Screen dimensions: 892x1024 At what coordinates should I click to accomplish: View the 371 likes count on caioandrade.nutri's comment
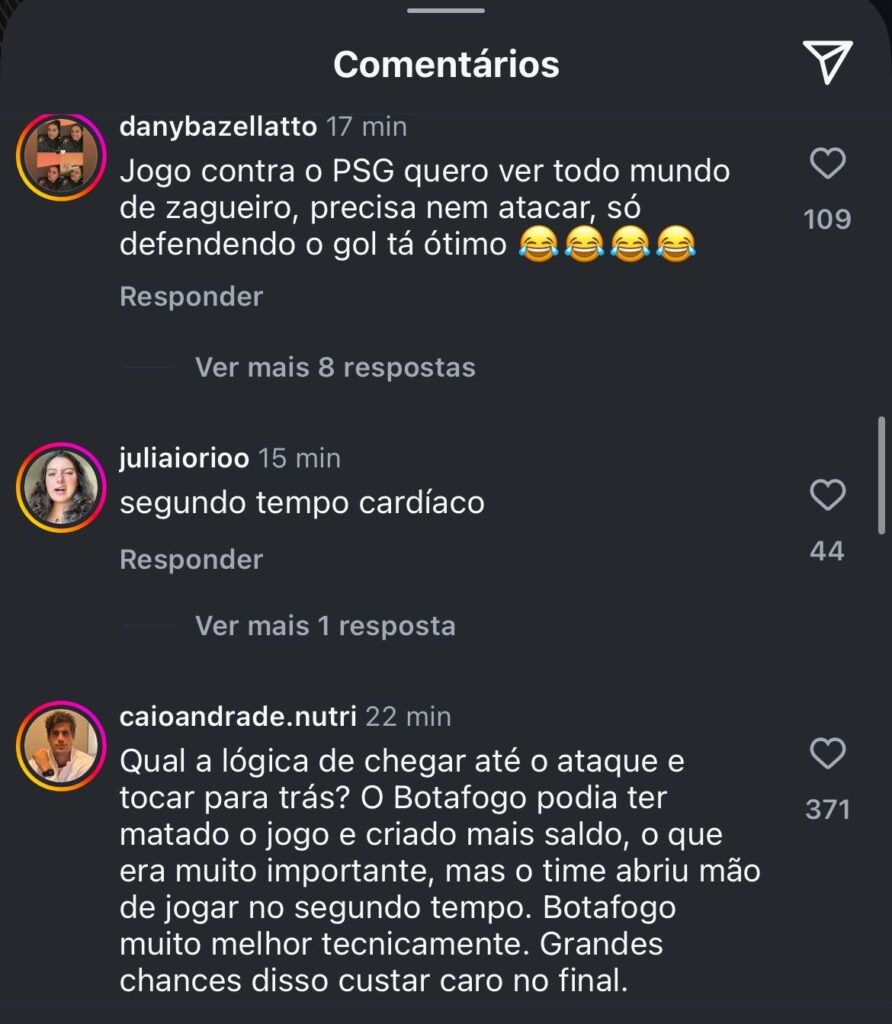point(827,809)
